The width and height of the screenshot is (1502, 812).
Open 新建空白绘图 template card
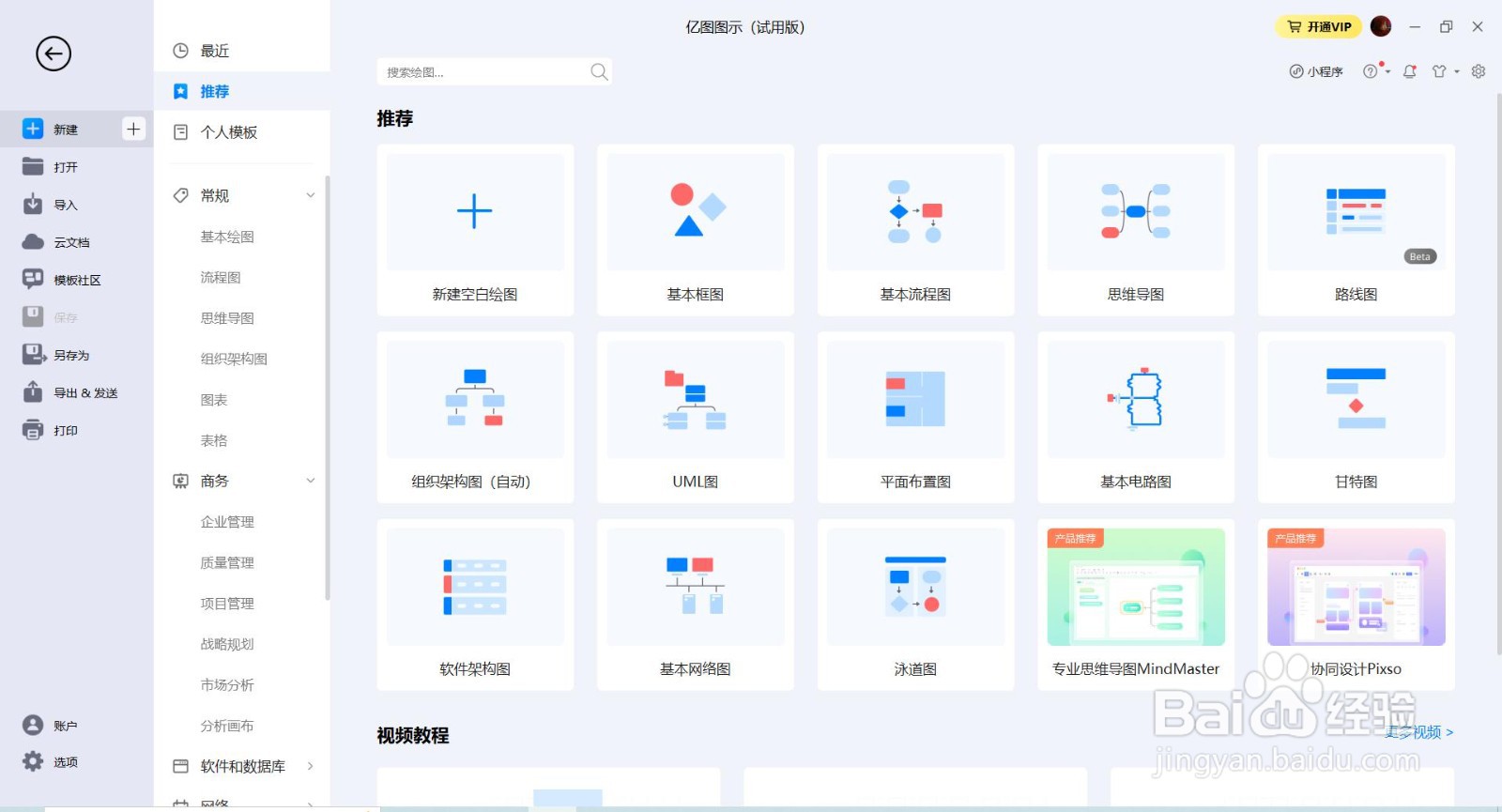tap(475, 230)
